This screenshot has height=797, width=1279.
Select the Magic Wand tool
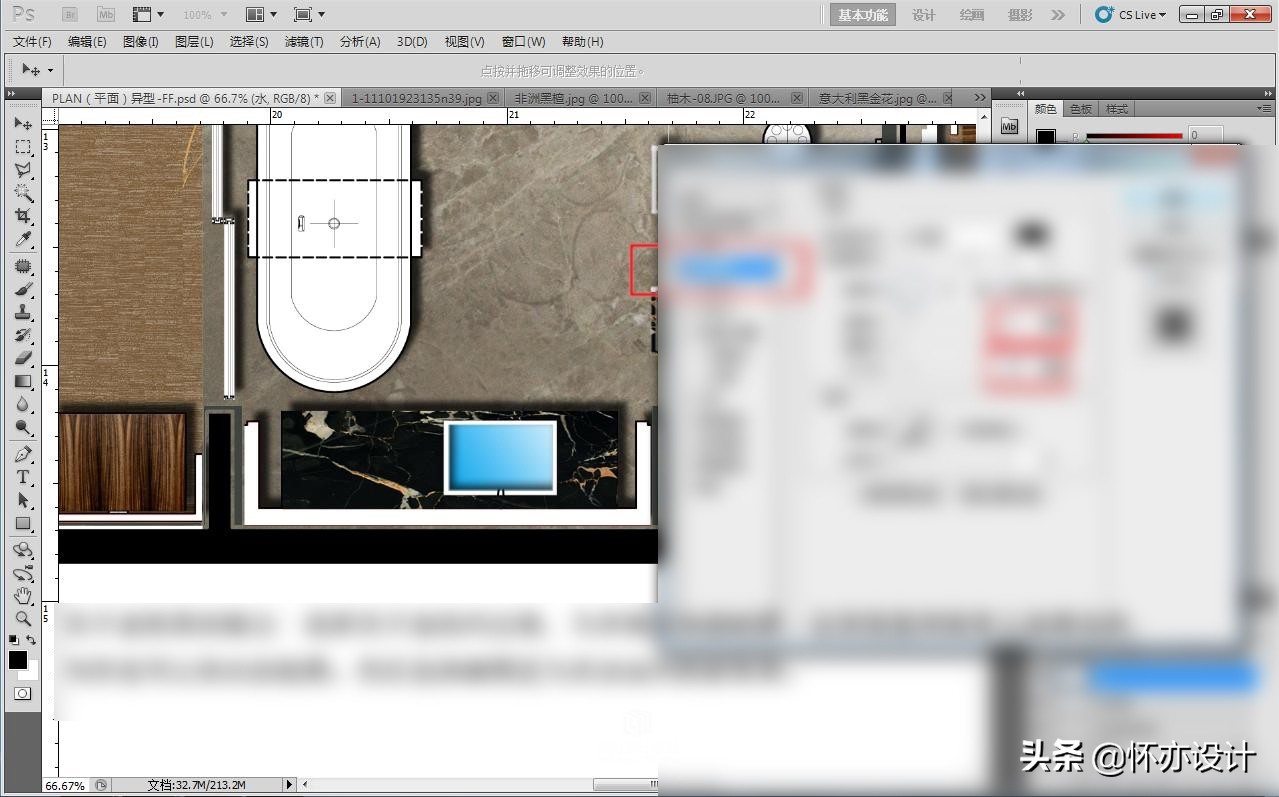tap(23, 192)
